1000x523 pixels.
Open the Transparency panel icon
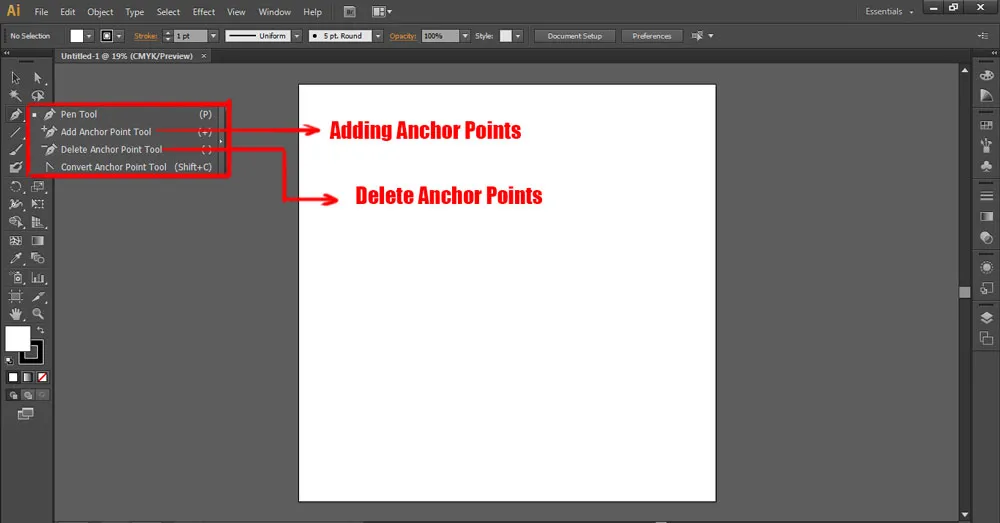(986, 238)
